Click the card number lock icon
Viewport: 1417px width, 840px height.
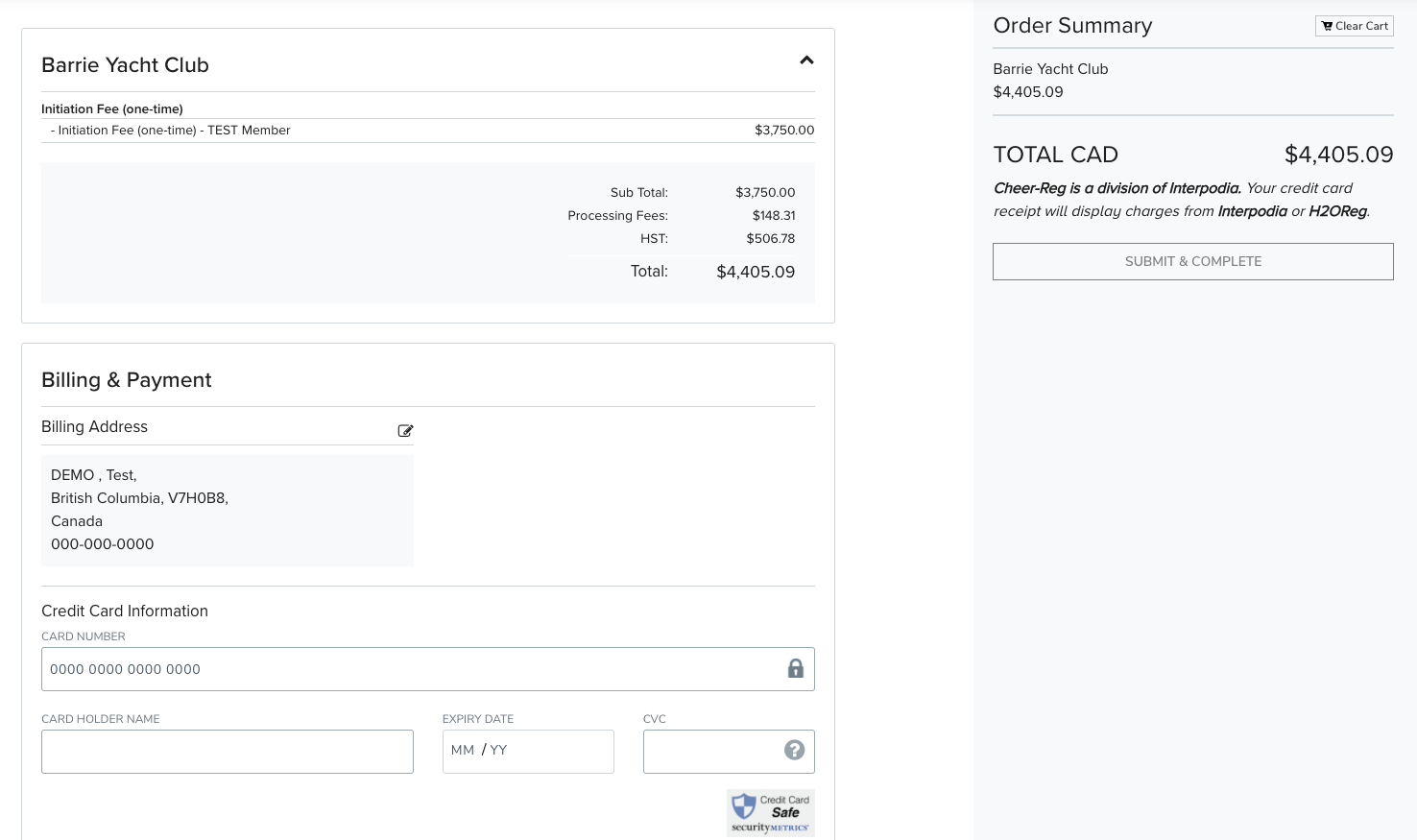[796, 669]
